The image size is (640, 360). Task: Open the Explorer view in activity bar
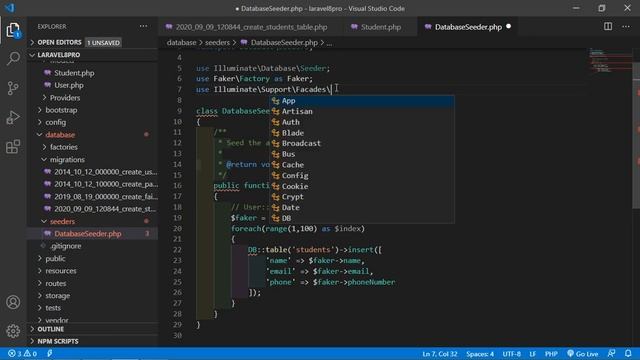pyautogui.click(x=13, y=30)
